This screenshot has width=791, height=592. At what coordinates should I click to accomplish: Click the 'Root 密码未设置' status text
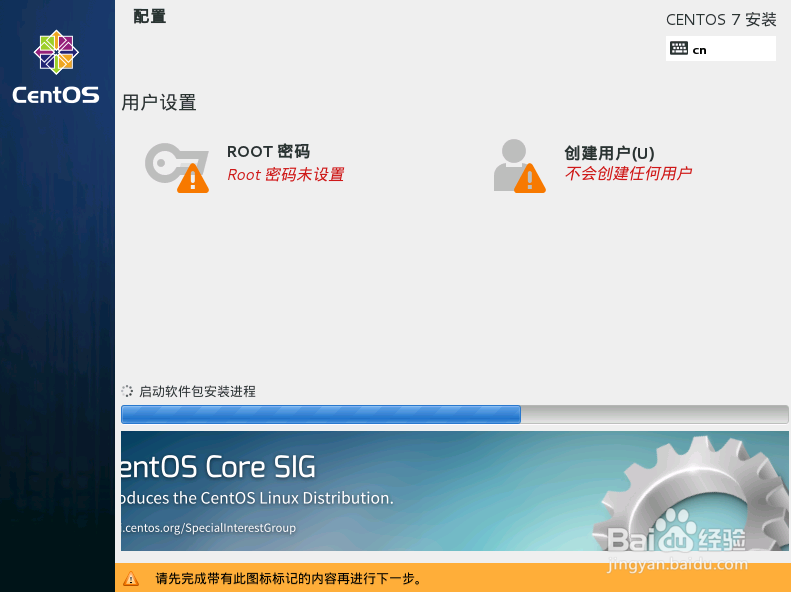pyautogui.click(x=286, y=174)
